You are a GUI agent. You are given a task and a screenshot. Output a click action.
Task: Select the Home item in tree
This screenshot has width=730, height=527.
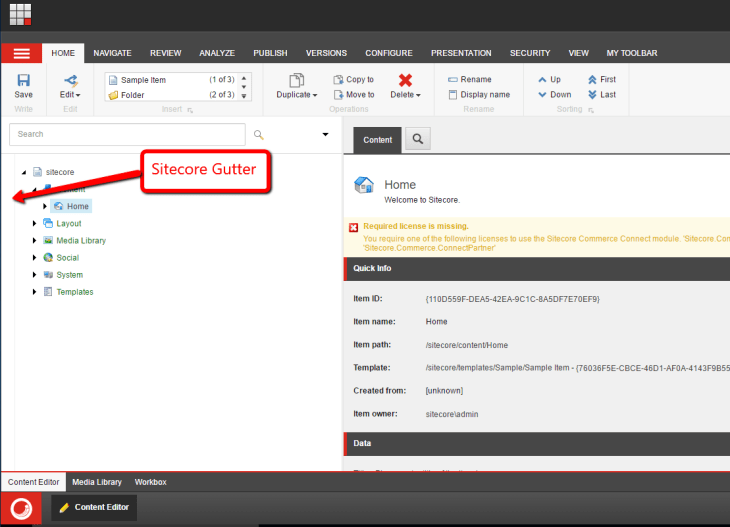(x=72, y=206)
